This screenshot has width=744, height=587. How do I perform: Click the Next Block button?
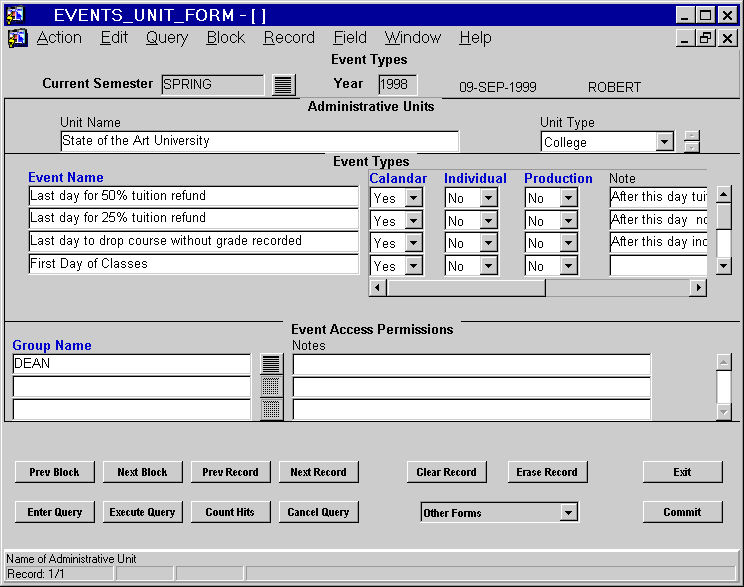click(142, 472)
